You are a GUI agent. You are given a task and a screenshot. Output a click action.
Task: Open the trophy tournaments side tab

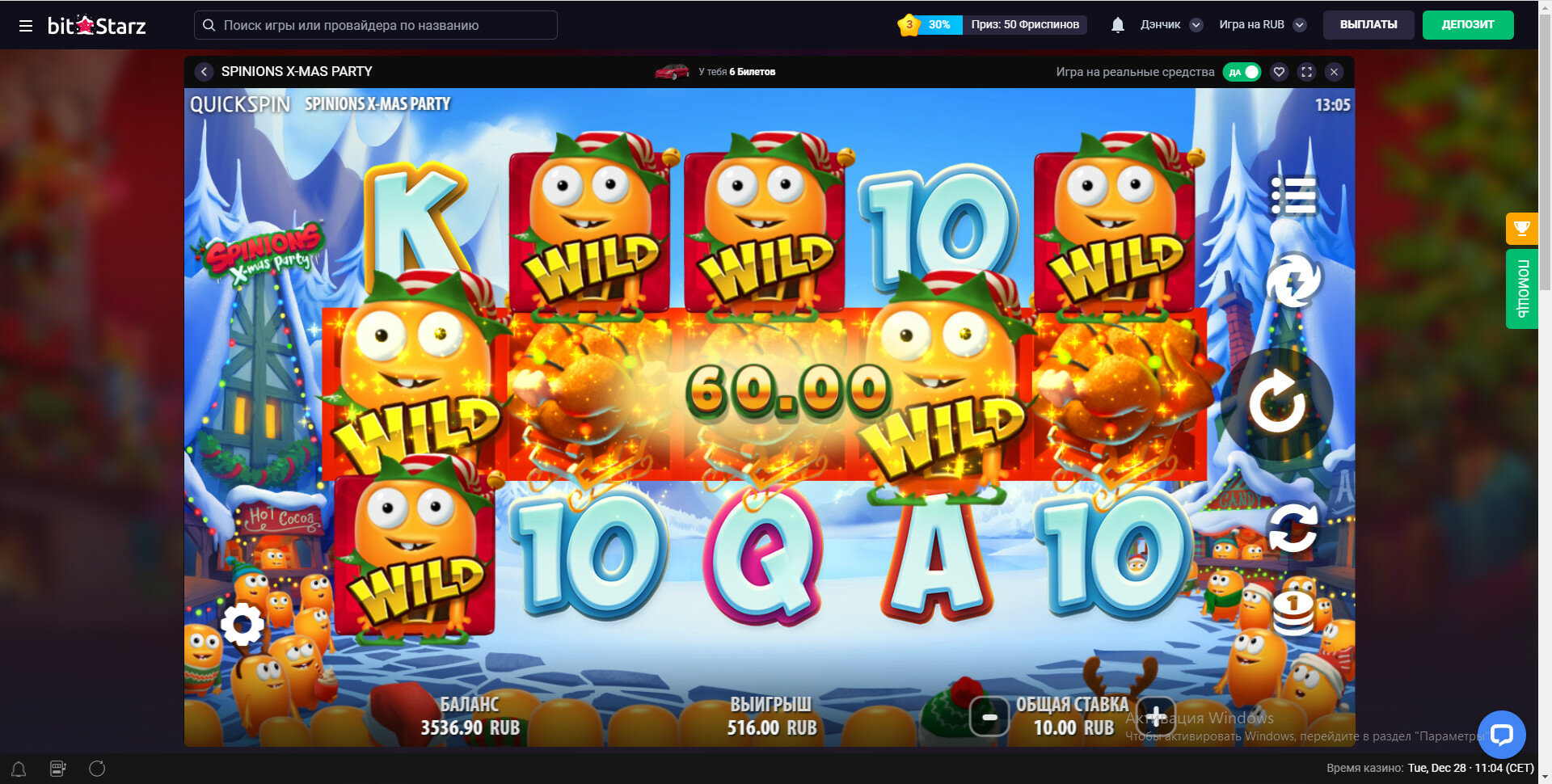[1522, 229]
